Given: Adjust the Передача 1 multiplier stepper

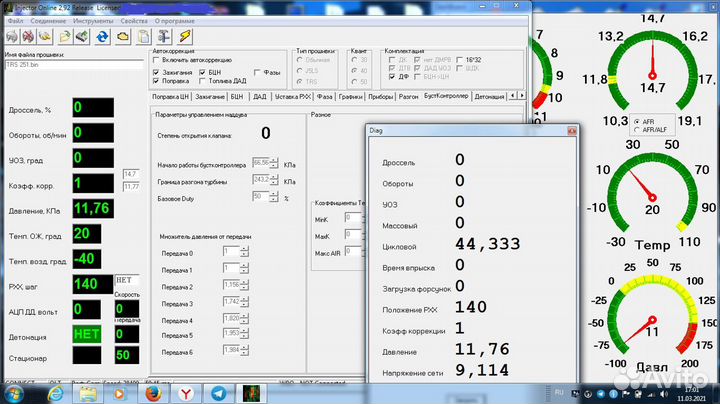Looking at the screenshot, I should click(244, 269).
